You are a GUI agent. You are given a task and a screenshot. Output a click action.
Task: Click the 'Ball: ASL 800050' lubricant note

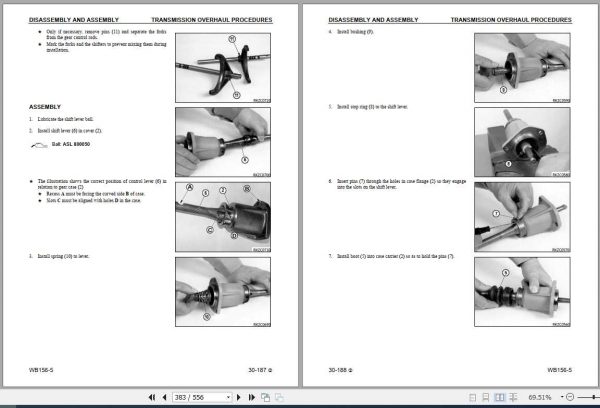point(71,144)
